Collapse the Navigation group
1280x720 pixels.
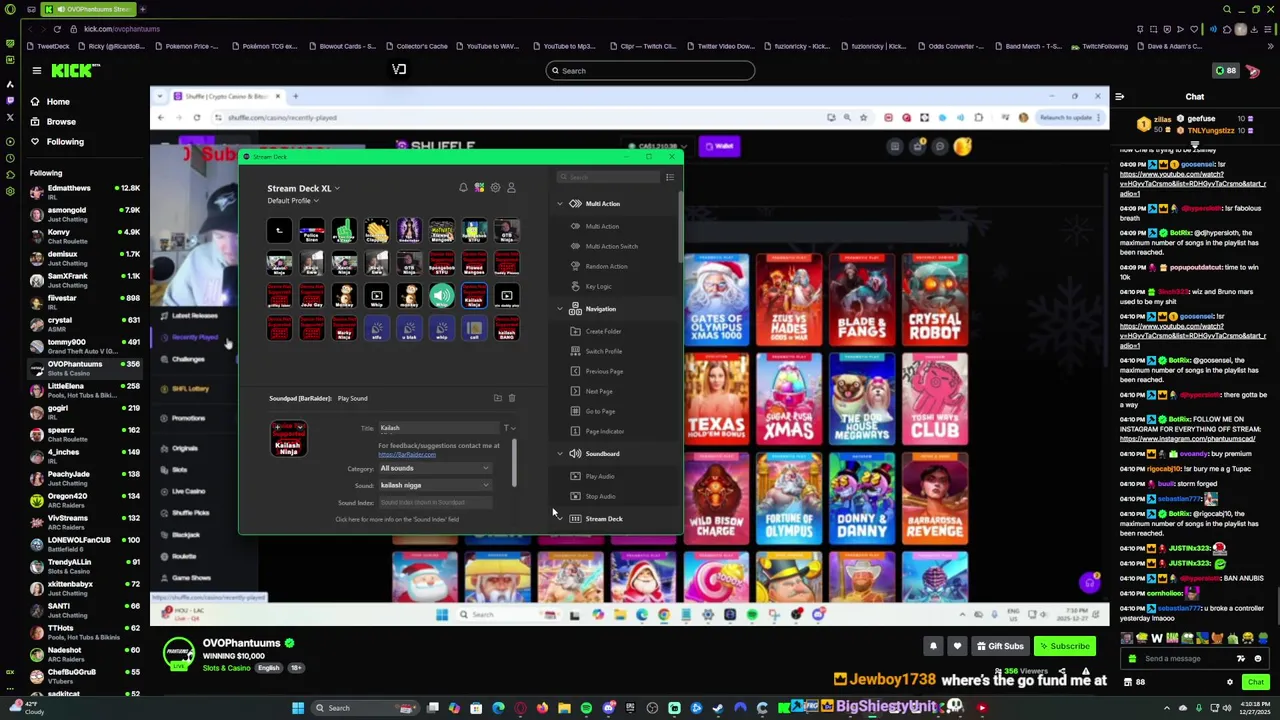[x=560, y=309]
